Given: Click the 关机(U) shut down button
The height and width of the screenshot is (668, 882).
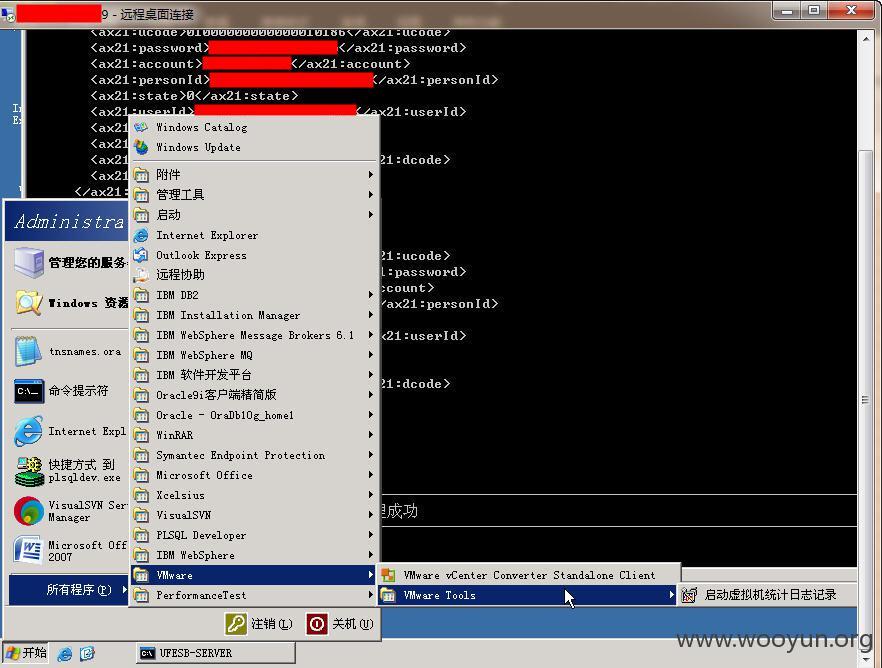Looking at the screenshot, I should [340, 624].
